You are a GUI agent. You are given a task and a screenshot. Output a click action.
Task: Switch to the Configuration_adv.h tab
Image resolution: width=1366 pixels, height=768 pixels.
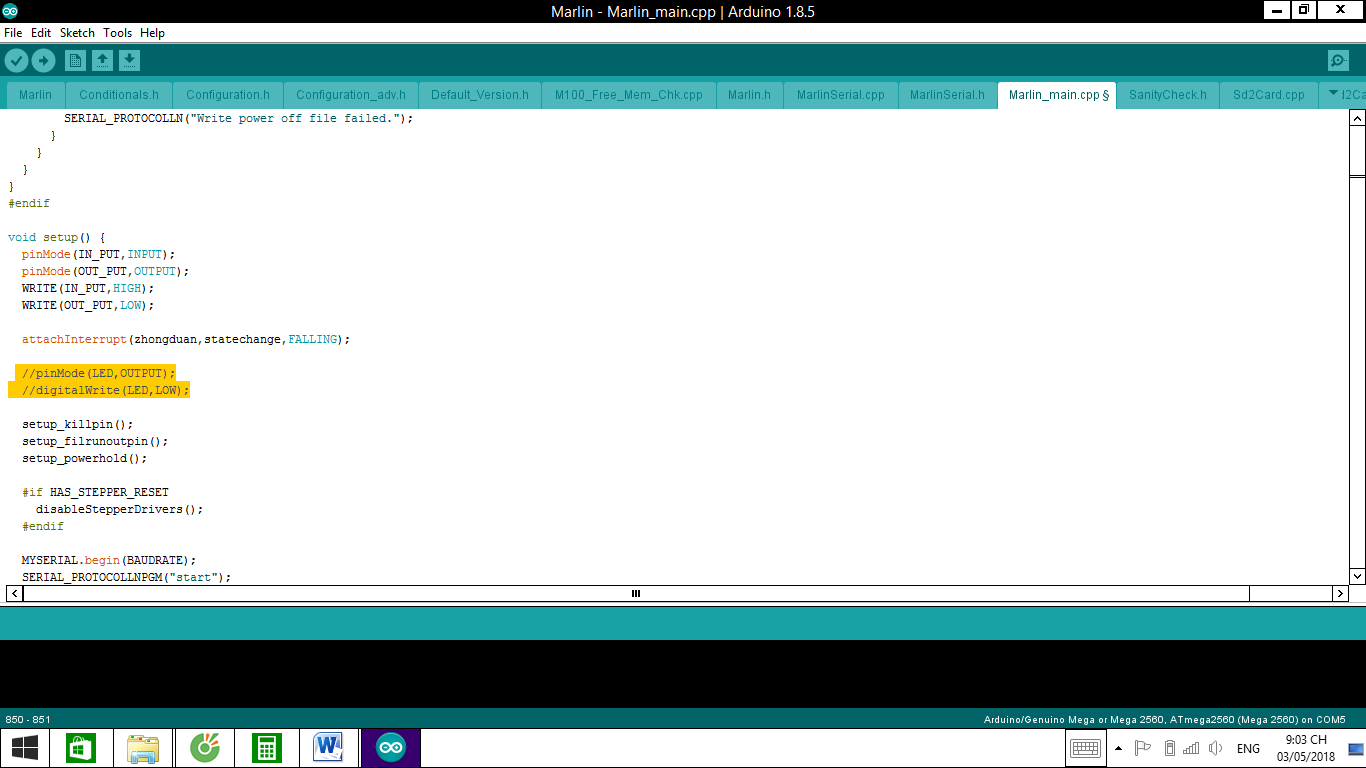coord(351,95)
